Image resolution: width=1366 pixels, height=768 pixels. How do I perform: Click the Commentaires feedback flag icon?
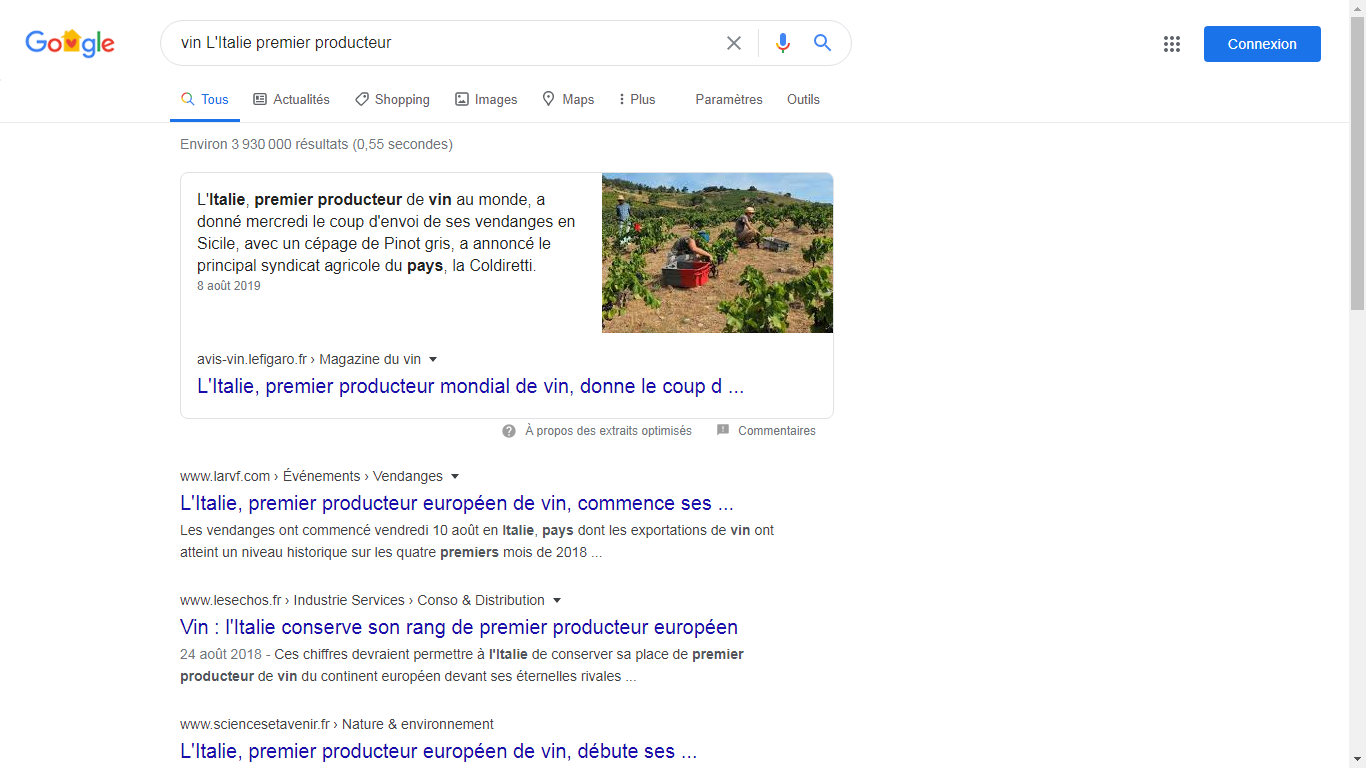click(x=723, y=431)
